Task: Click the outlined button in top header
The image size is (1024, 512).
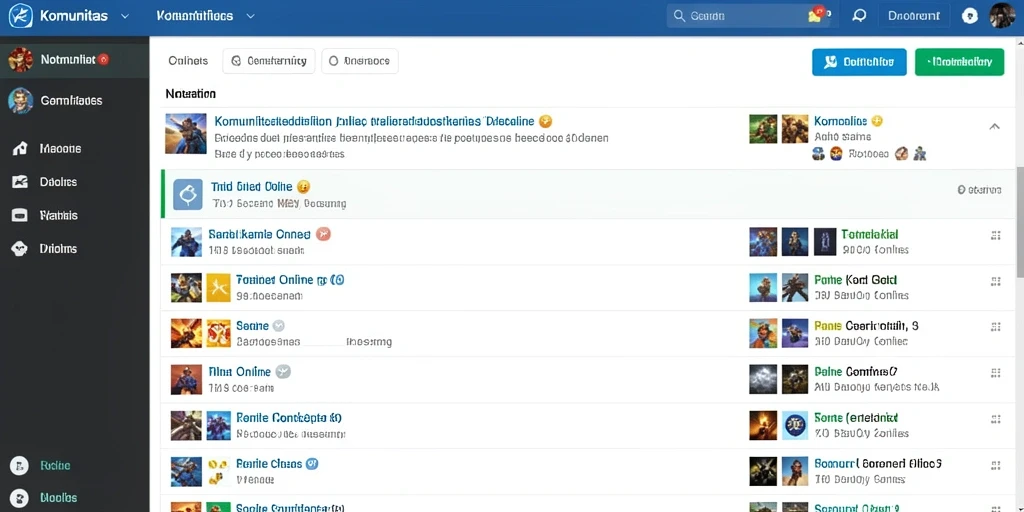Action: [x=914, y=16]
